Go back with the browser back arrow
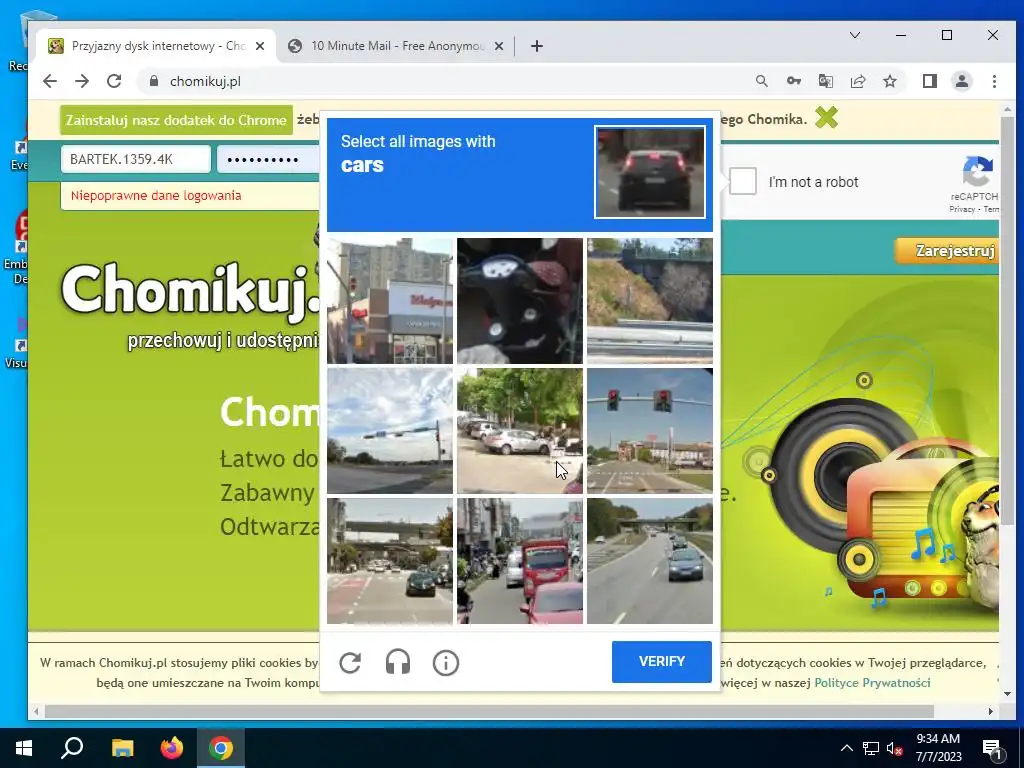Screen dimensions: 1024x768 click(x=50, y=81)
